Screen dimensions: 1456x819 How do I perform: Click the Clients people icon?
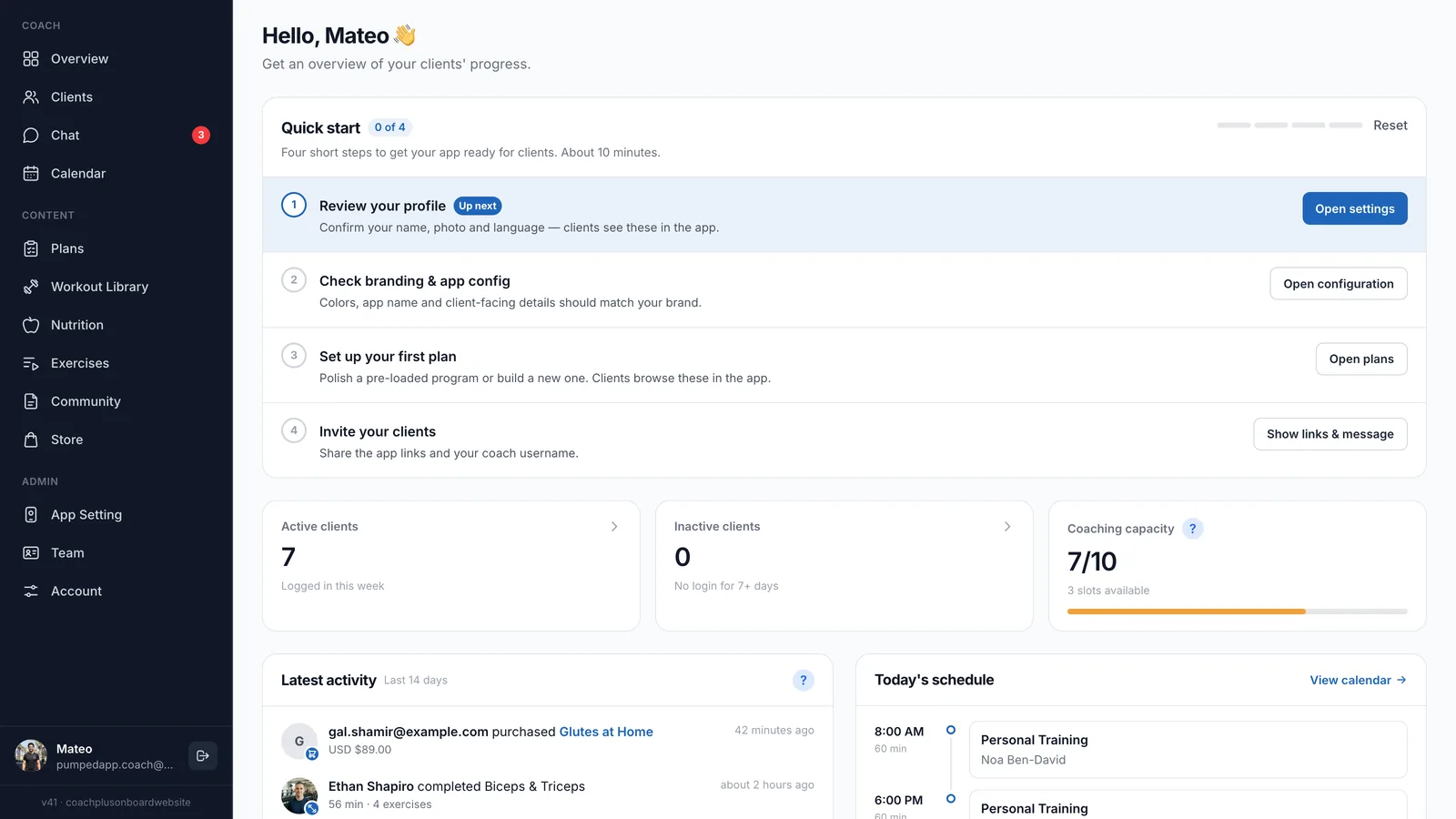[x=31, y=97]
